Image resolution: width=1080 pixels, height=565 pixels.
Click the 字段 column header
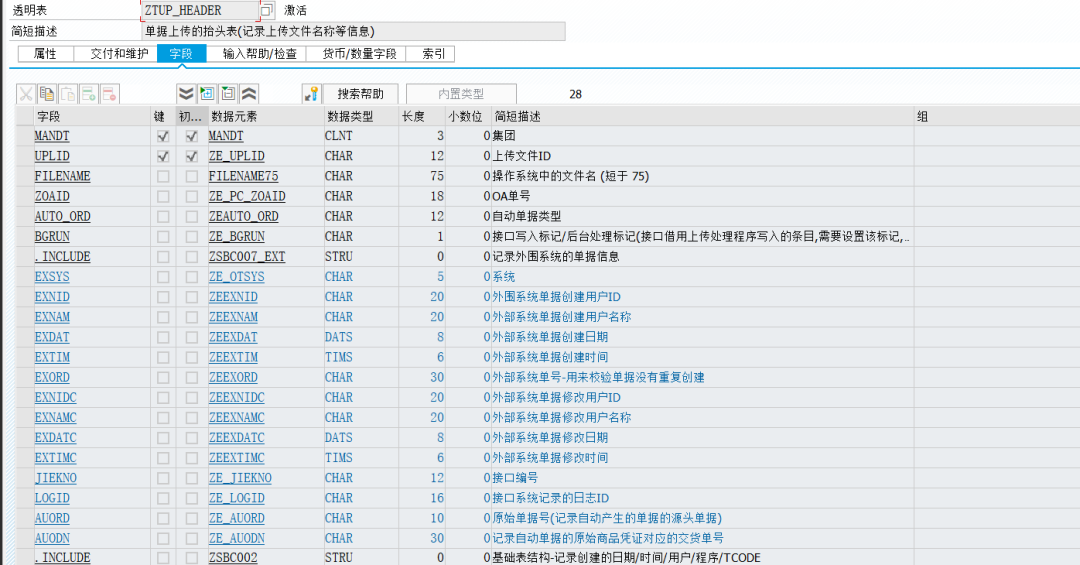(x=92, y=116)
